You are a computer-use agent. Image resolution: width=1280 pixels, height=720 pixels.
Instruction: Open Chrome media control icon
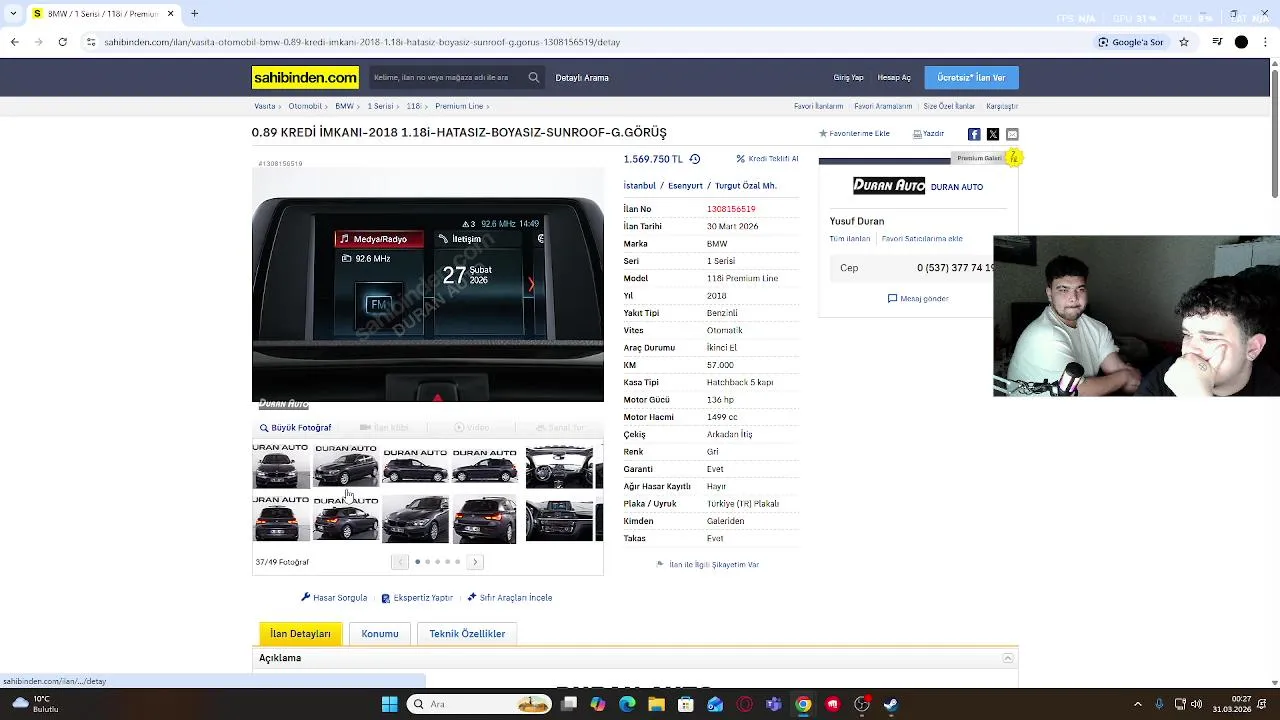point(1217,42)
